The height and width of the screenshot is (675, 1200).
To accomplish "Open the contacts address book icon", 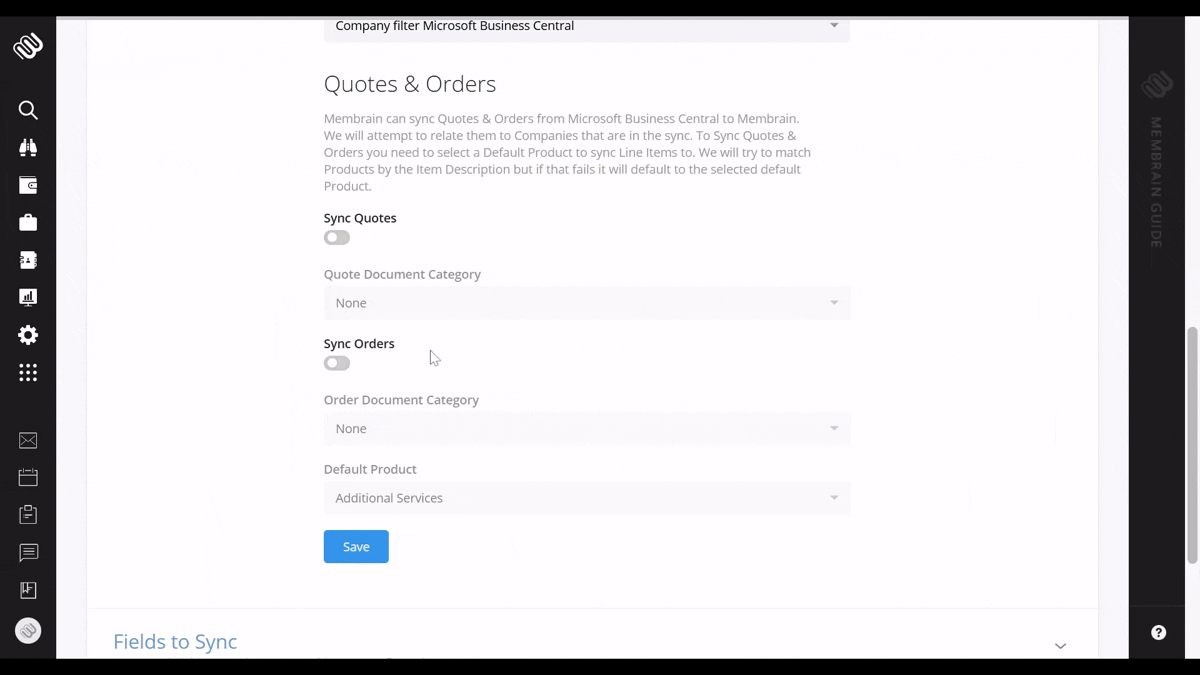I will 28,260.
